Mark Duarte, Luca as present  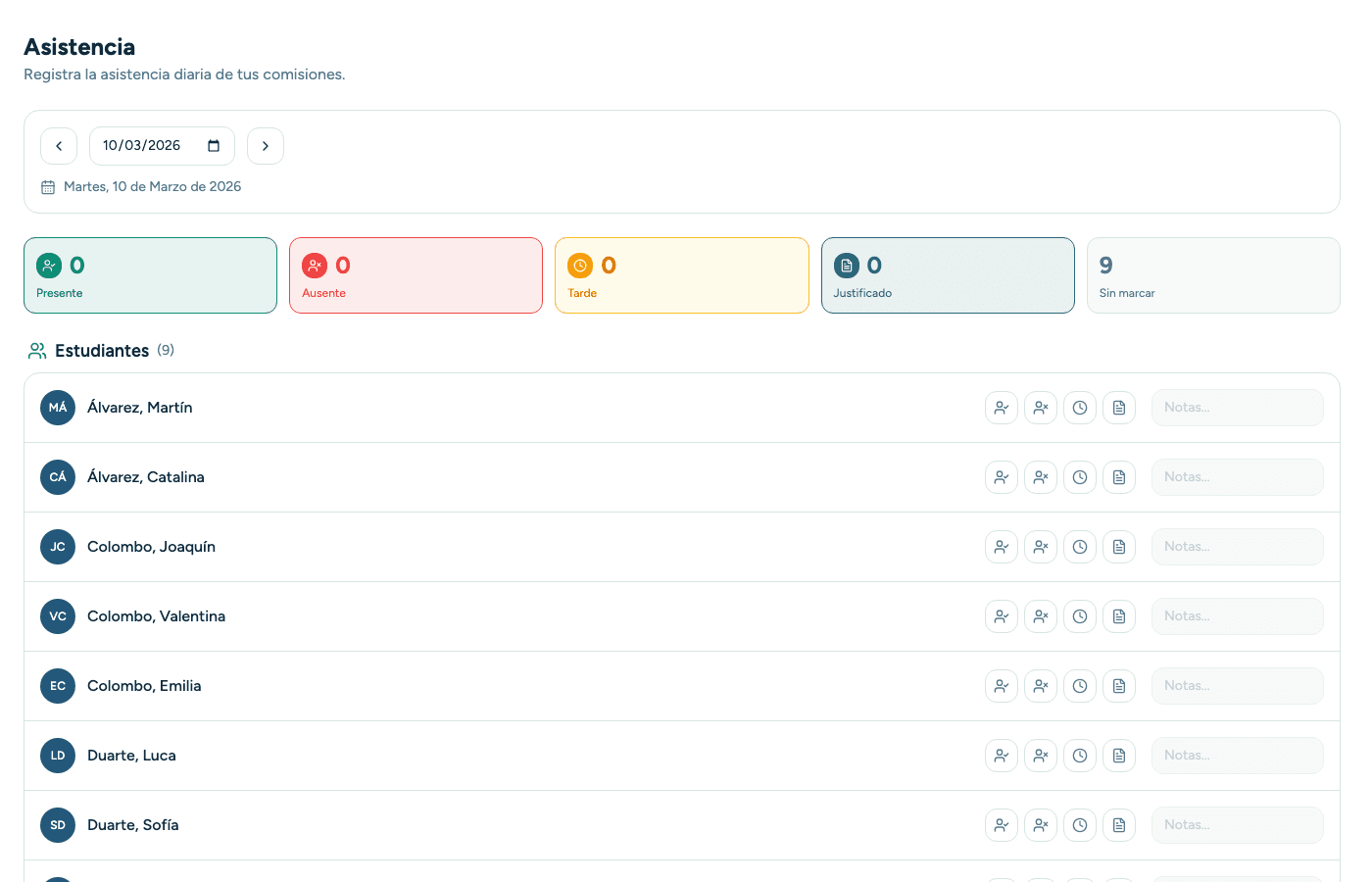coord(1002,756)
